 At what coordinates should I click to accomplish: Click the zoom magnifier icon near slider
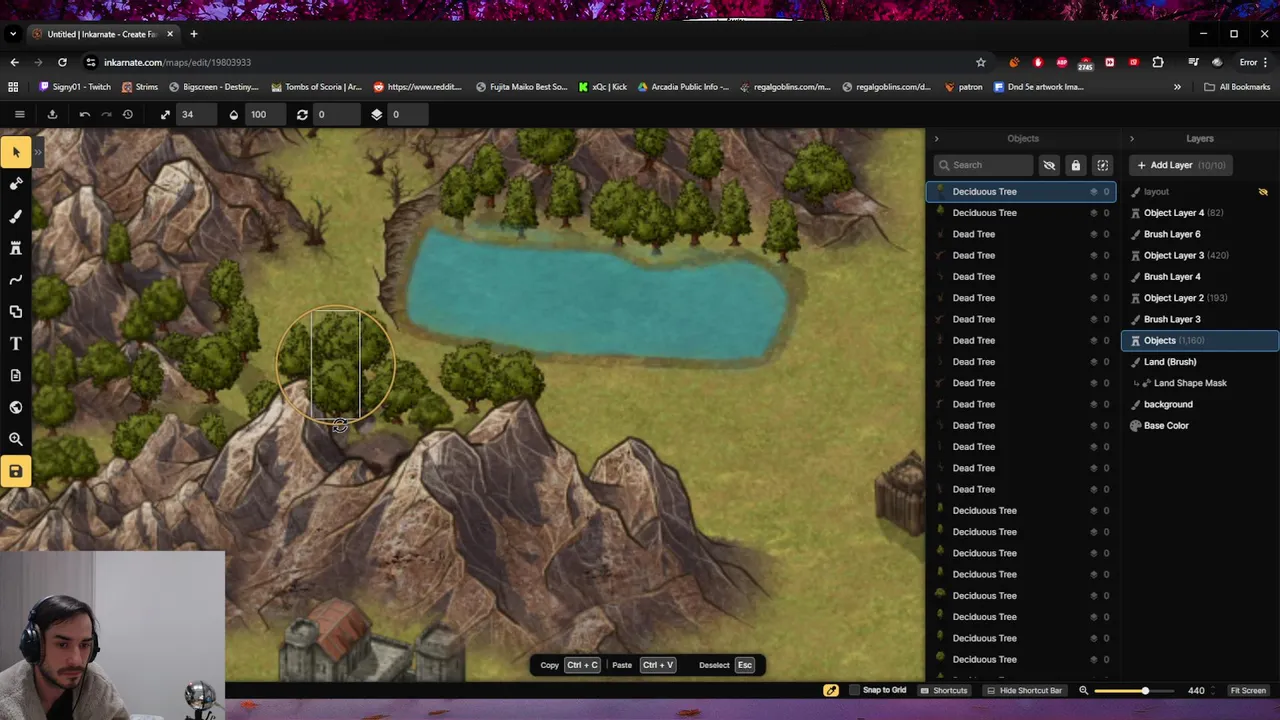(x=1083, y=690)
